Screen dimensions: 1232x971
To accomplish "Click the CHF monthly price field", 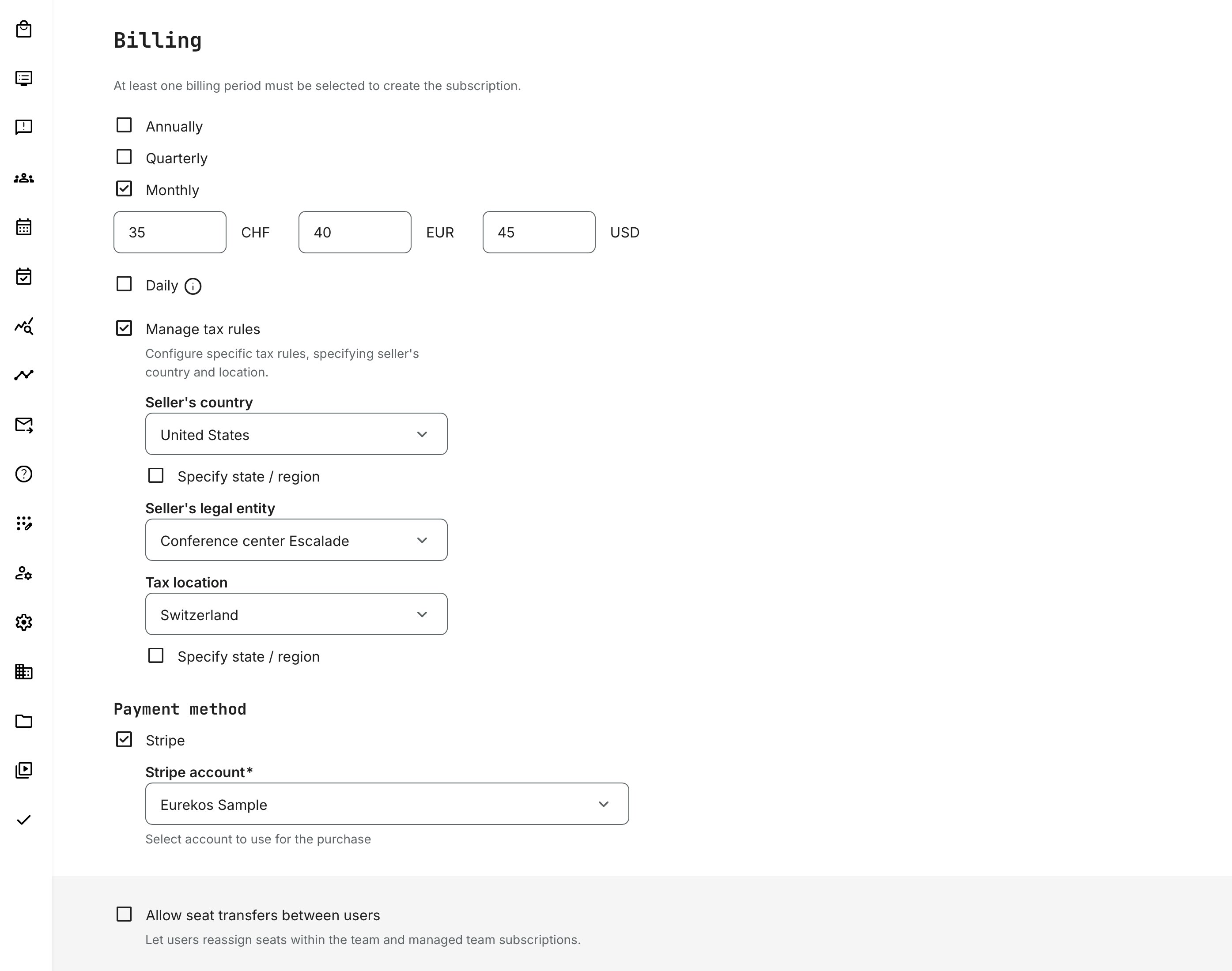I will 170,232.
